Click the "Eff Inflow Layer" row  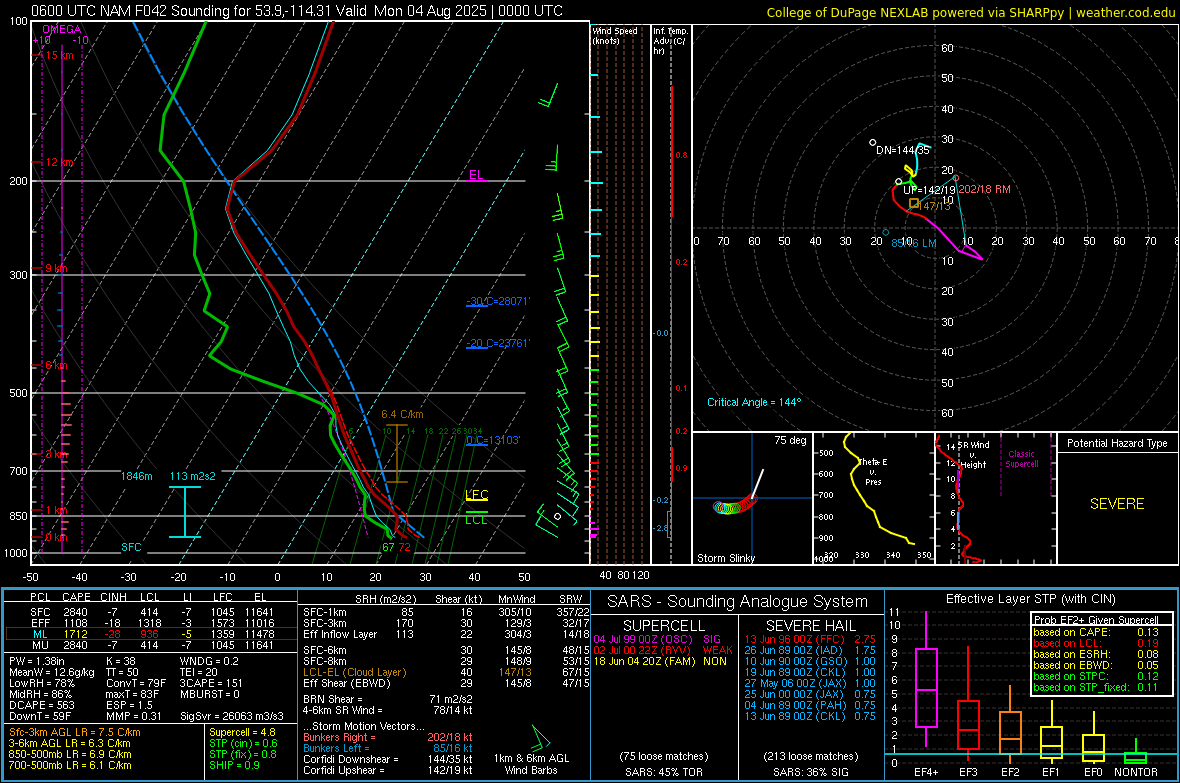click(x=446, y=634)
